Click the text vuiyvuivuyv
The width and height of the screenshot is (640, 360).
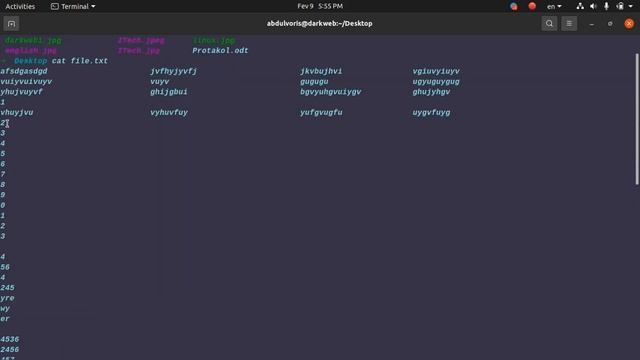(26, 82)
